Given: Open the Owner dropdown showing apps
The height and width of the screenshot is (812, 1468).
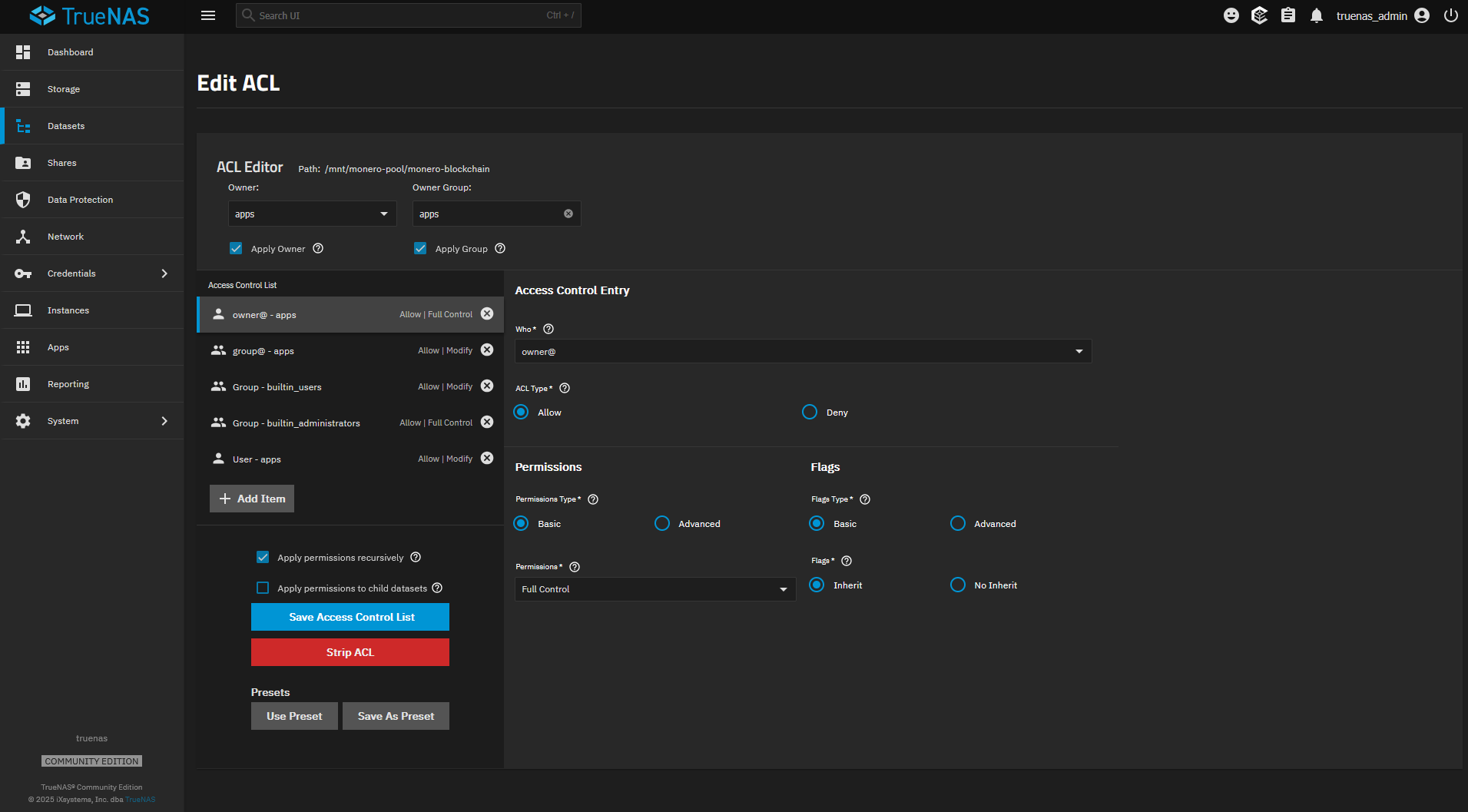Looking at the screenshot, I should click(x=311, y=214).
